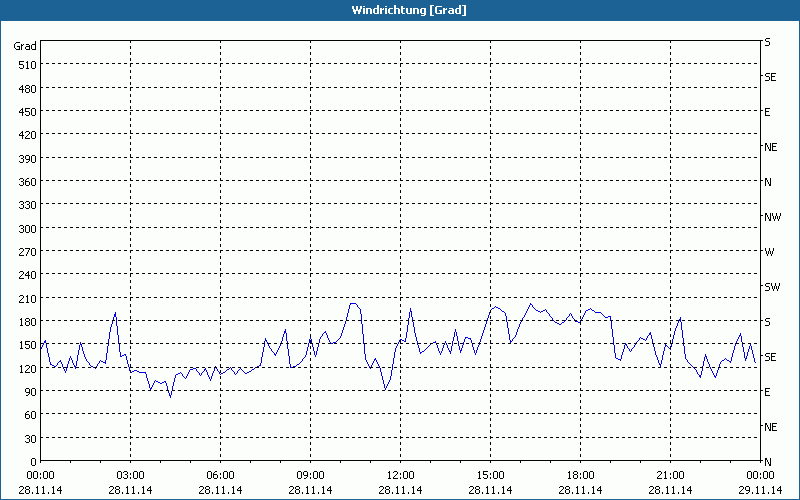Click the SW compass label
Viewport: 800px width, 500px height.
pyautogui.click(x=772, y=287)
